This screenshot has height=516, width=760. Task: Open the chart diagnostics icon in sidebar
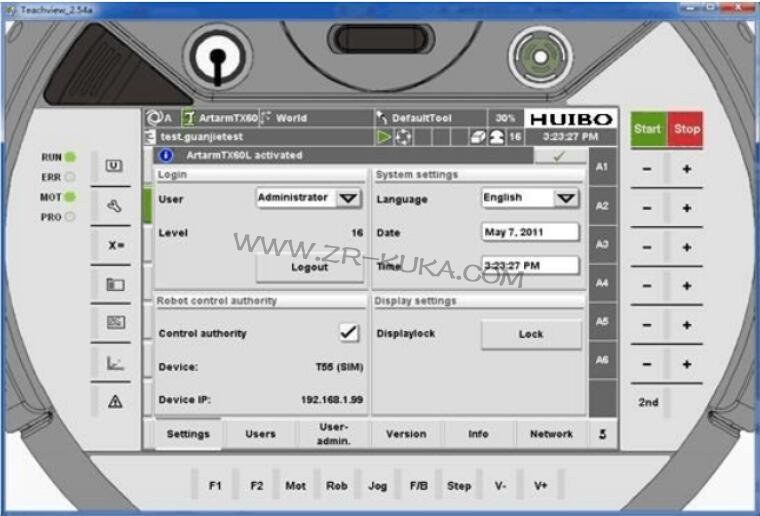click(x=114, y=362)
